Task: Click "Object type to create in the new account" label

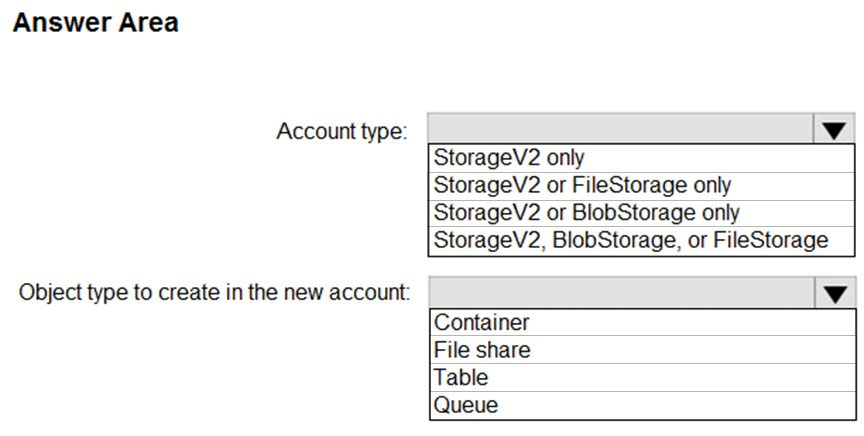Action: coord(215,293)
